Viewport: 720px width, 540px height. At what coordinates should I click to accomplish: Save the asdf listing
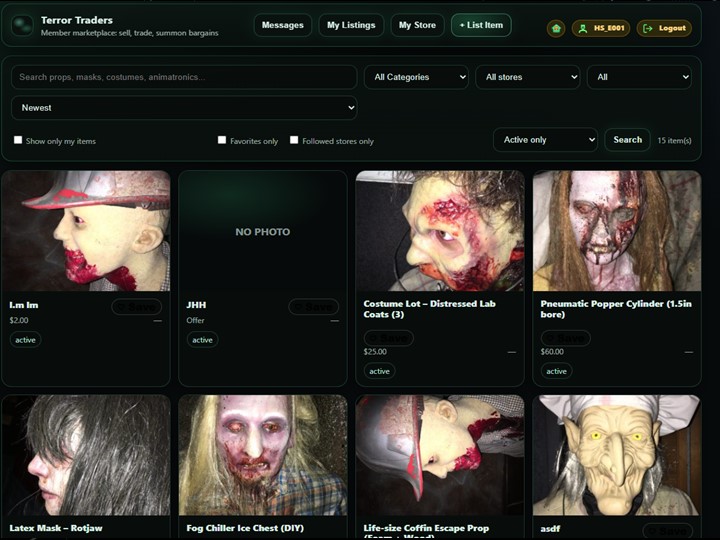668,531
